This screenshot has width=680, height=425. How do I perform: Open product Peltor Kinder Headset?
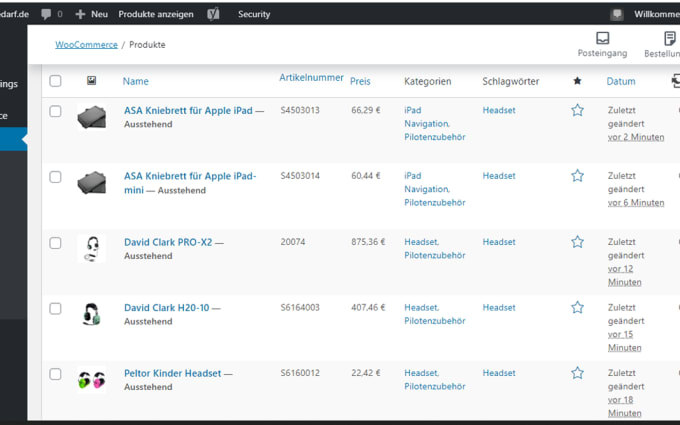click(173, 373)
